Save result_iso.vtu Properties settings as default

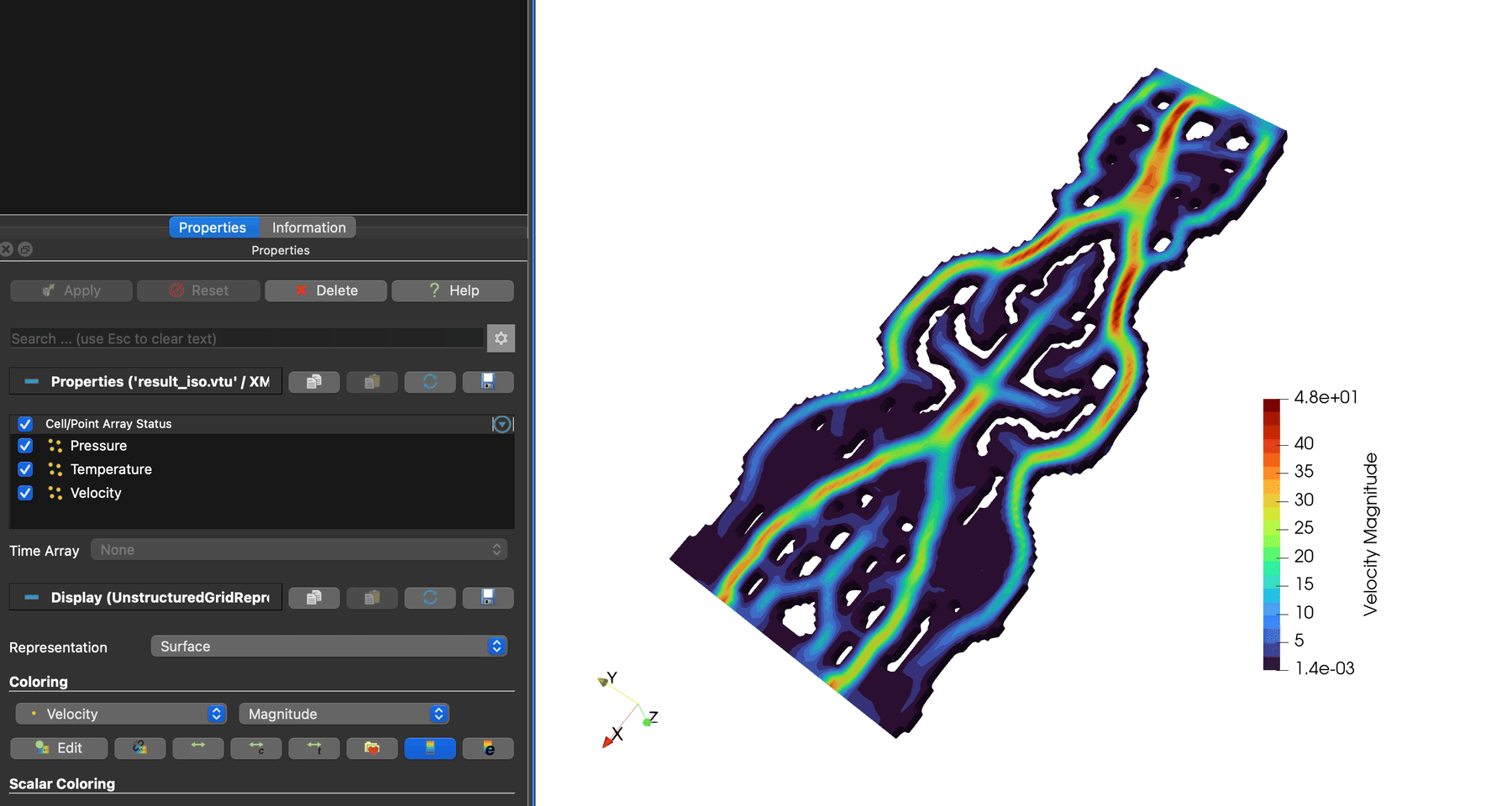488,382
